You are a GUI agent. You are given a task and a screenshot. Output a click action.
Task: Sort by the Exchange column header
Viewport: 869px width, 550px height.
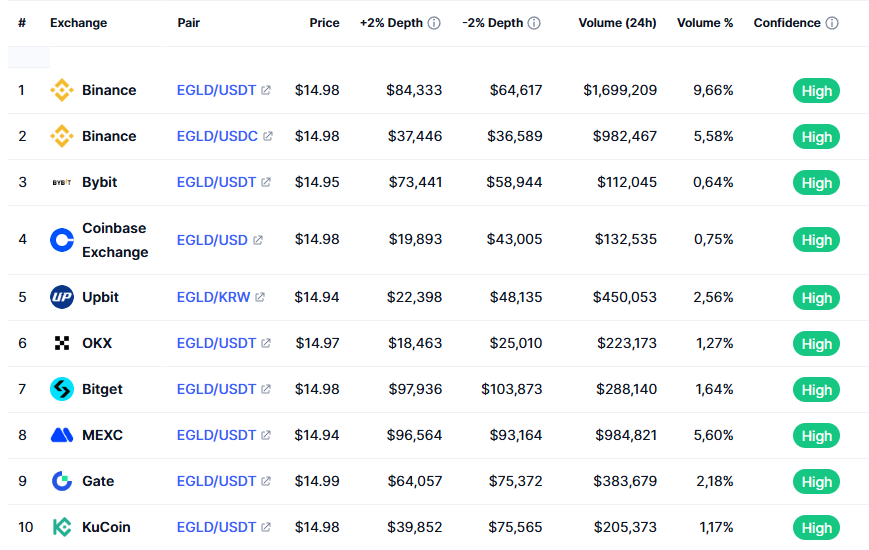pyautogui.click(x=78, y=23)
